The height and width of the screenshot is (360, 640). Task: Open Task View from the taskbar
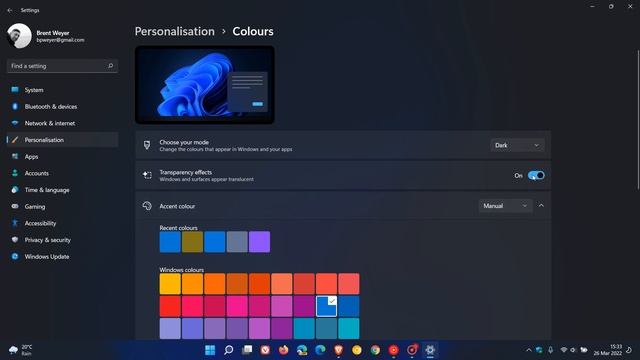pos(247,350)
